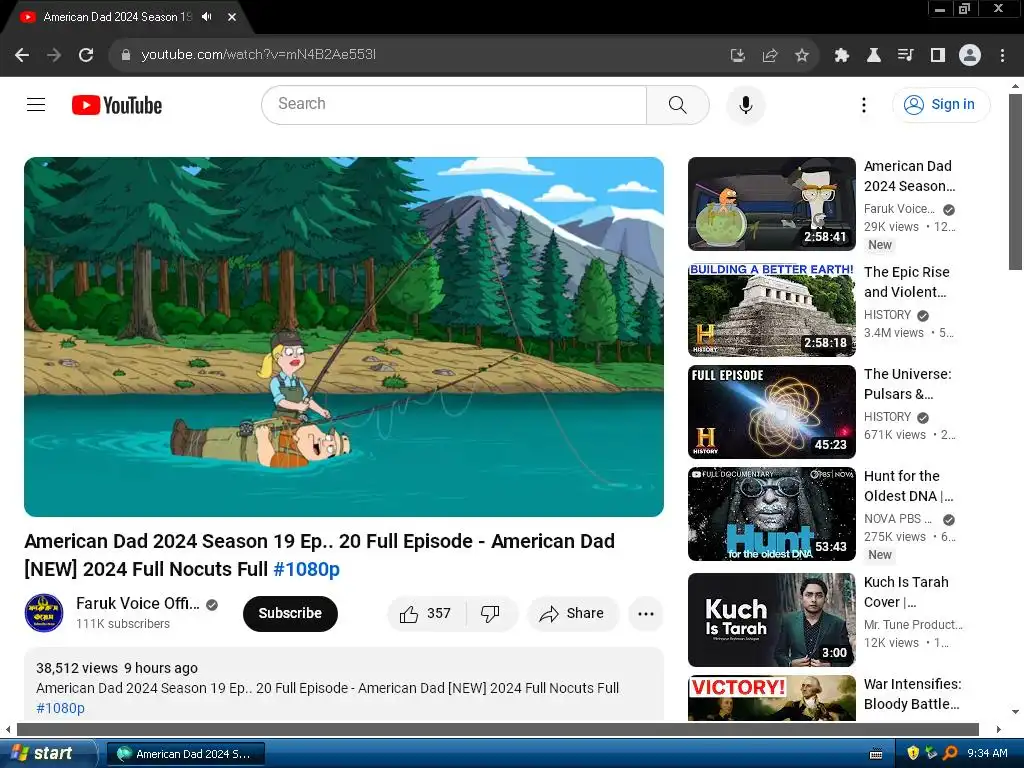
Task: Click the browser forward arrow
Action: pos(54,55)
